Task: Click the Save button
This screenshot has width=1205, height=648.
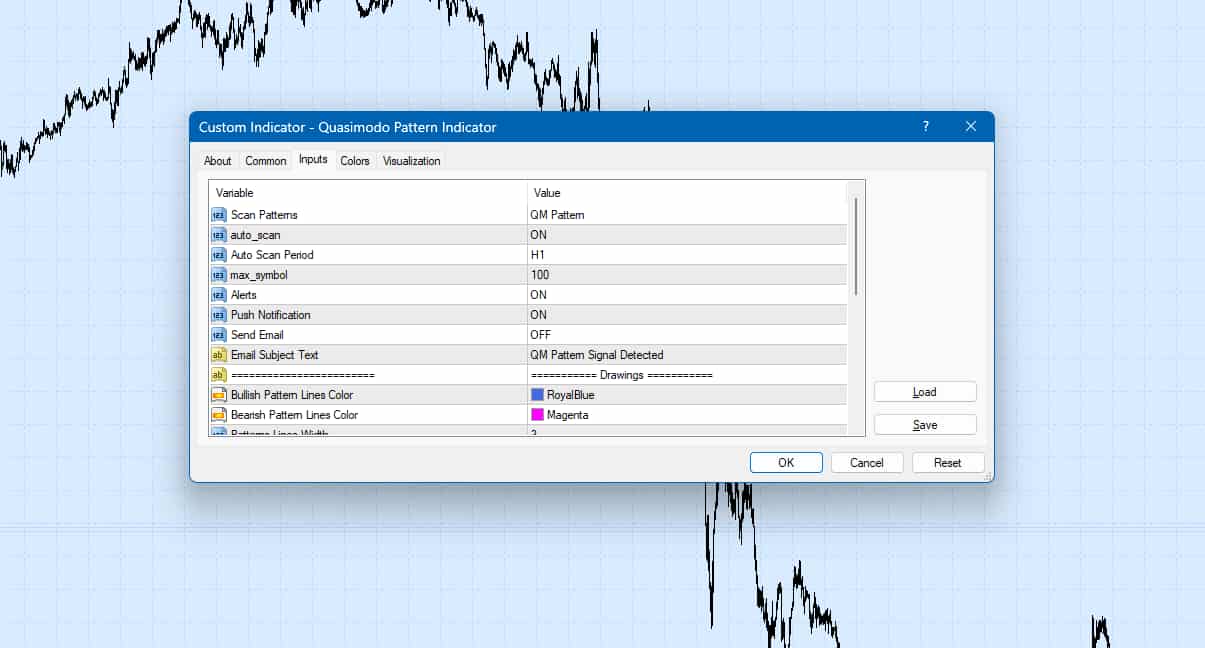Action: (925, 425)
